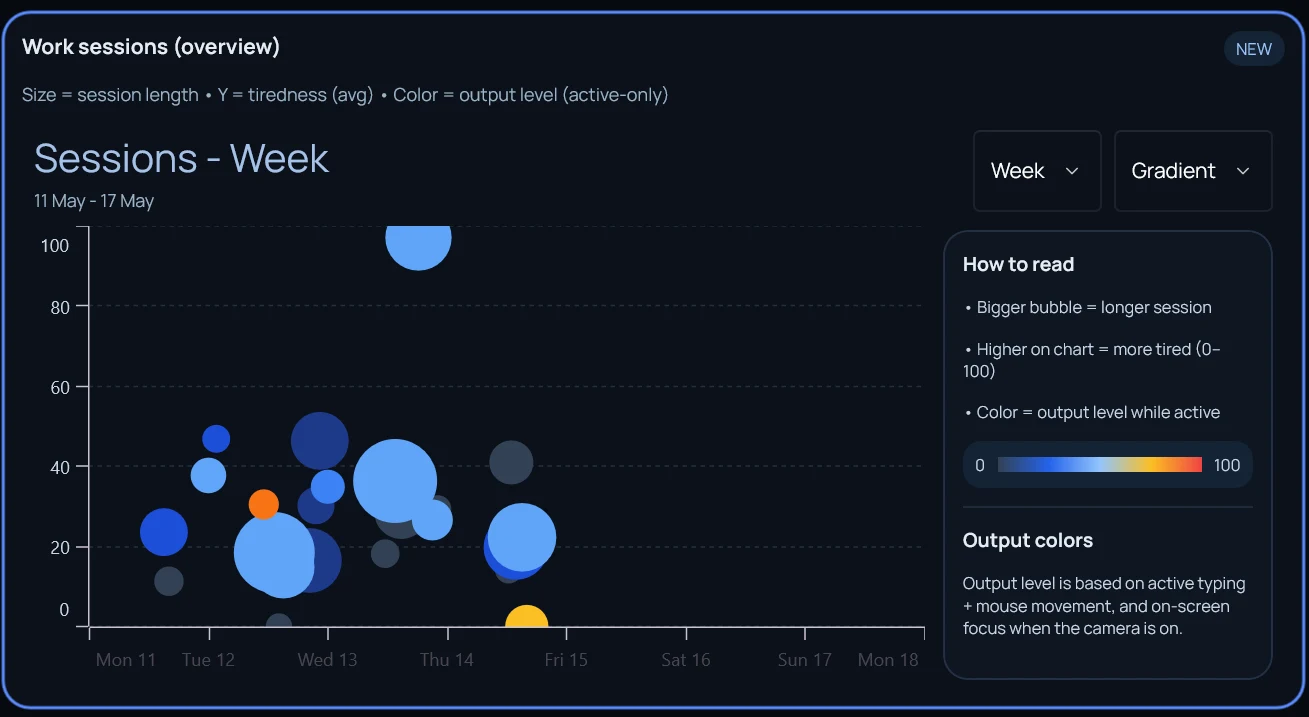Viewport: 1309px width, 717px height.
Task: Click the 'How to read' heading
Action: tap(1018, 265)
